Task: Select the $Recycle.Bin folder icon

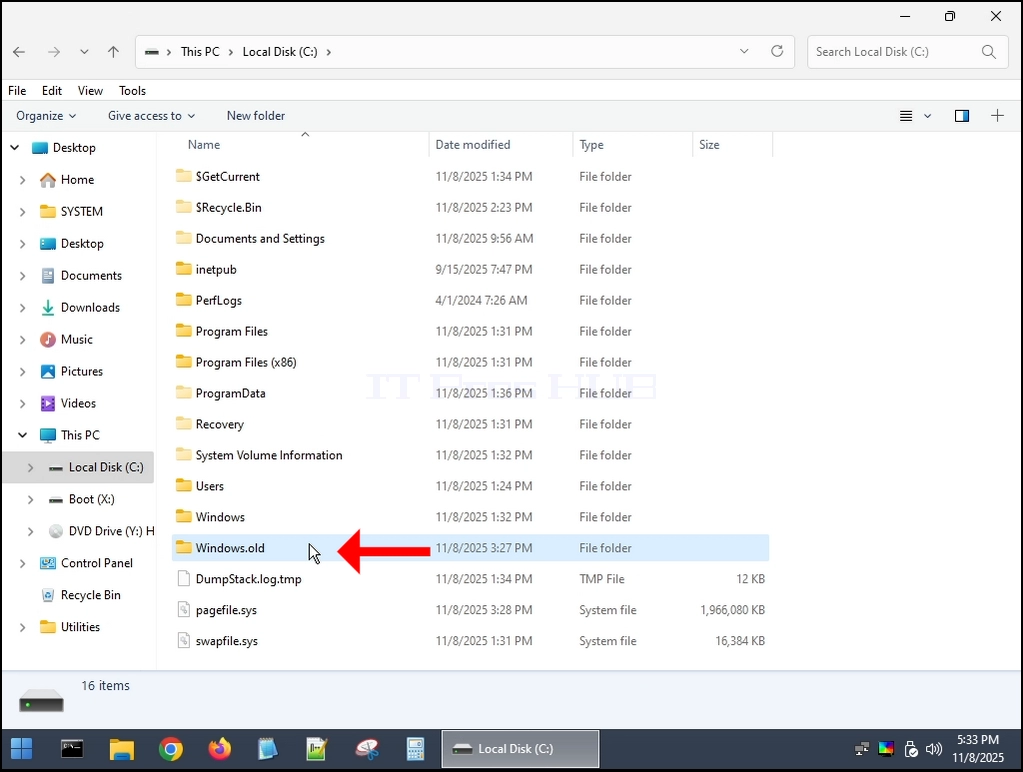Action: pos(183,207)
